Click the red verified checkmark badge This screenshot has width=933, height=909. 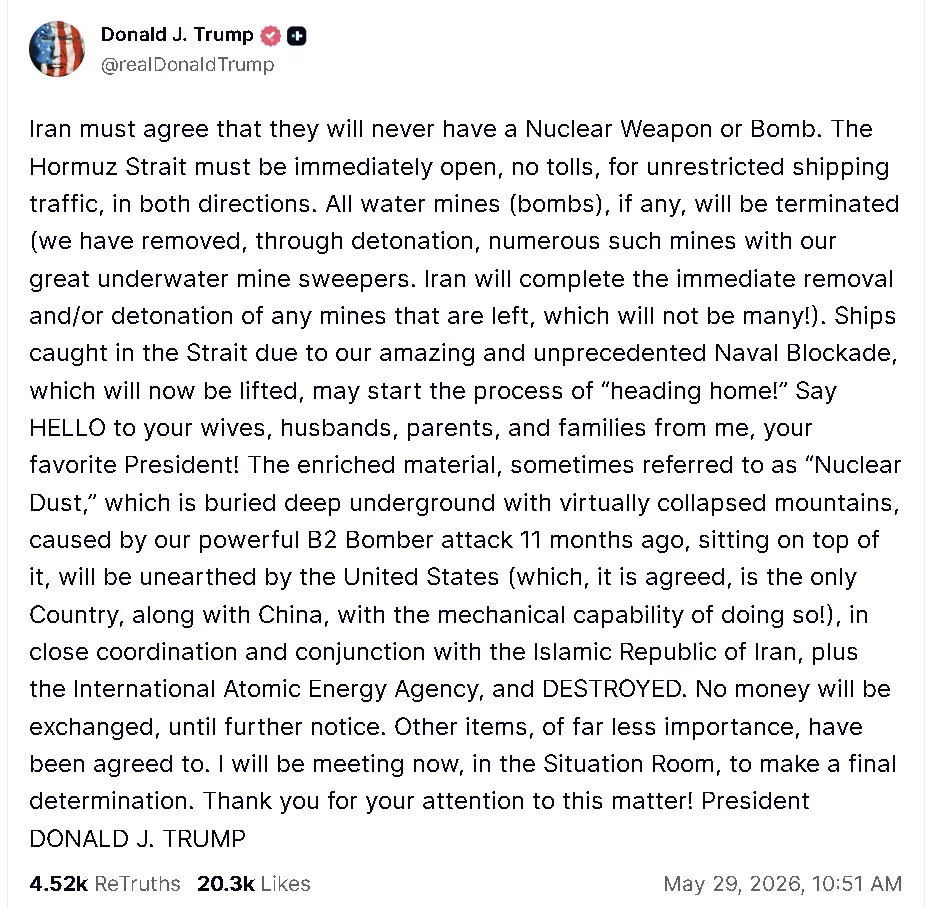click(271, 36)
